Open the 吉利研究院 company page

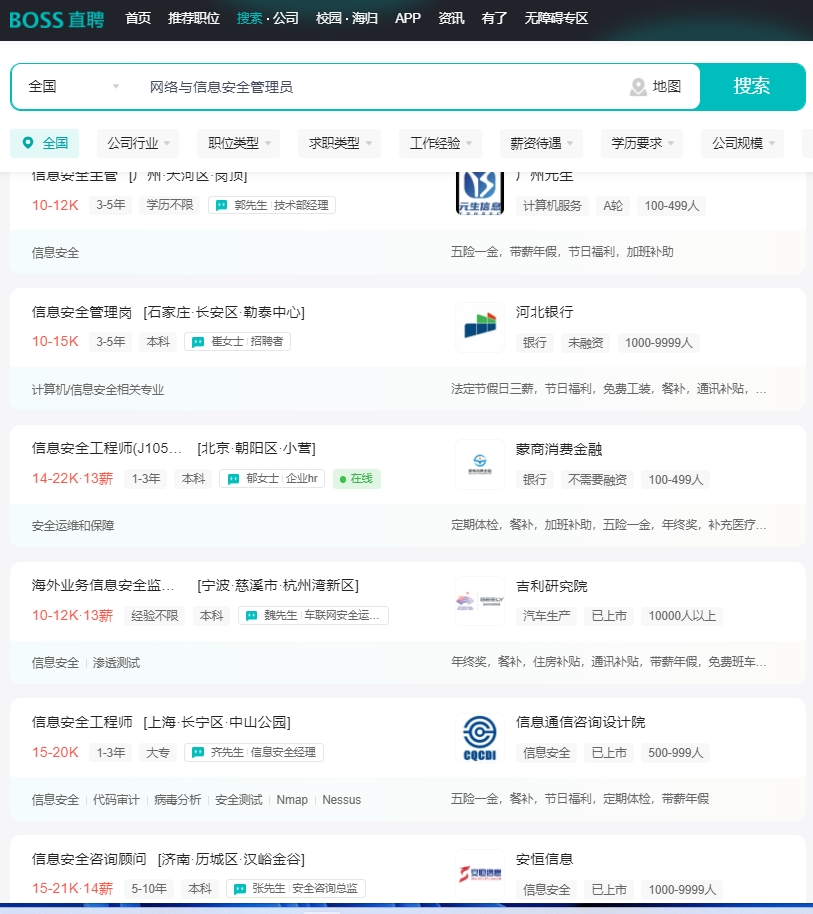coord(552,586)
